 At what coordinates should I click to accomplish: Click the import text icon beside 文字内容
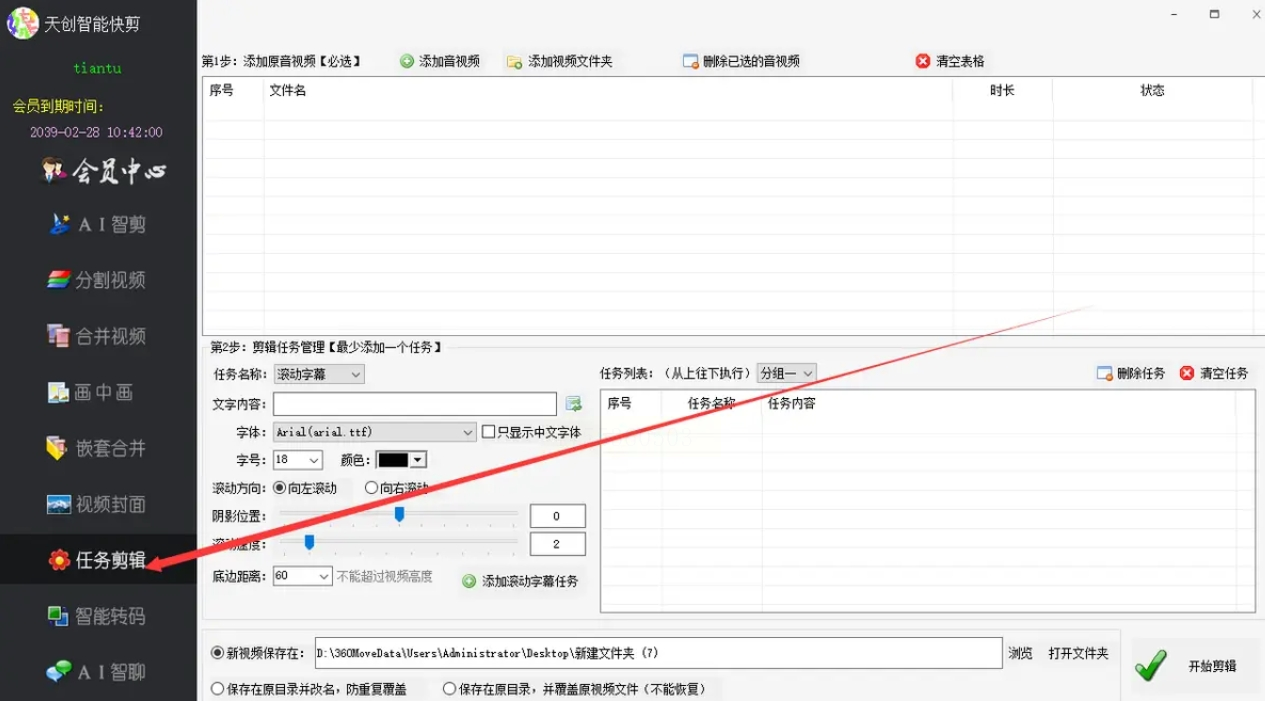[574, 404]
